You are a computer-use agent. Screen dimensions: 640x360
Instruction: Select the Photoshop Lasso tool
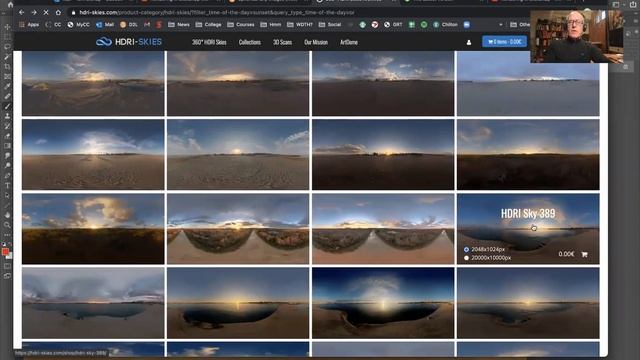tap(7, 47)
